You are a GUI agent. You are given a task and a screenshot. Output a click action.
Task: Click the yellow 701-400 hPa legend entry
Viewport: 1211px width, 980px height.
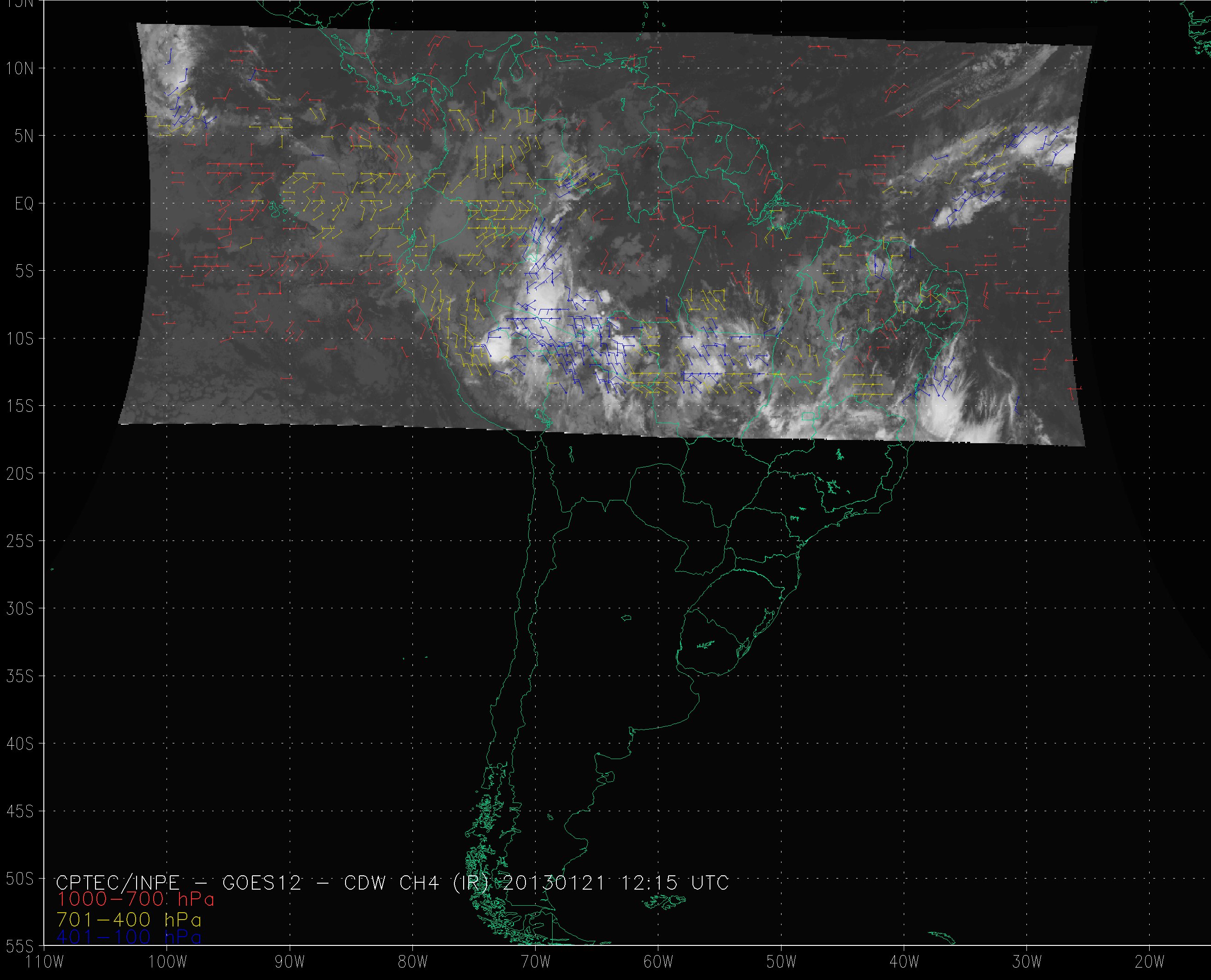(129, 920)
